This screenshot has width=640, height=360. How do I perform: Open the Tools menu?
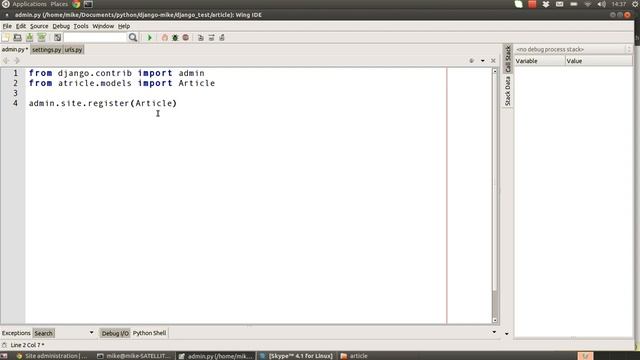81,26
